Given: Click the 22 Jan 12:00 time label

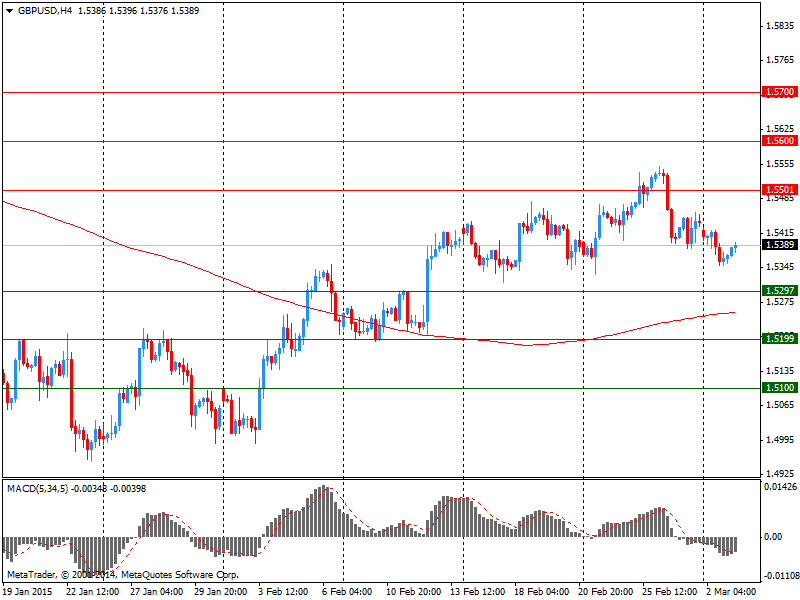Looking at the screenshot, I should [x=93, y=592].
